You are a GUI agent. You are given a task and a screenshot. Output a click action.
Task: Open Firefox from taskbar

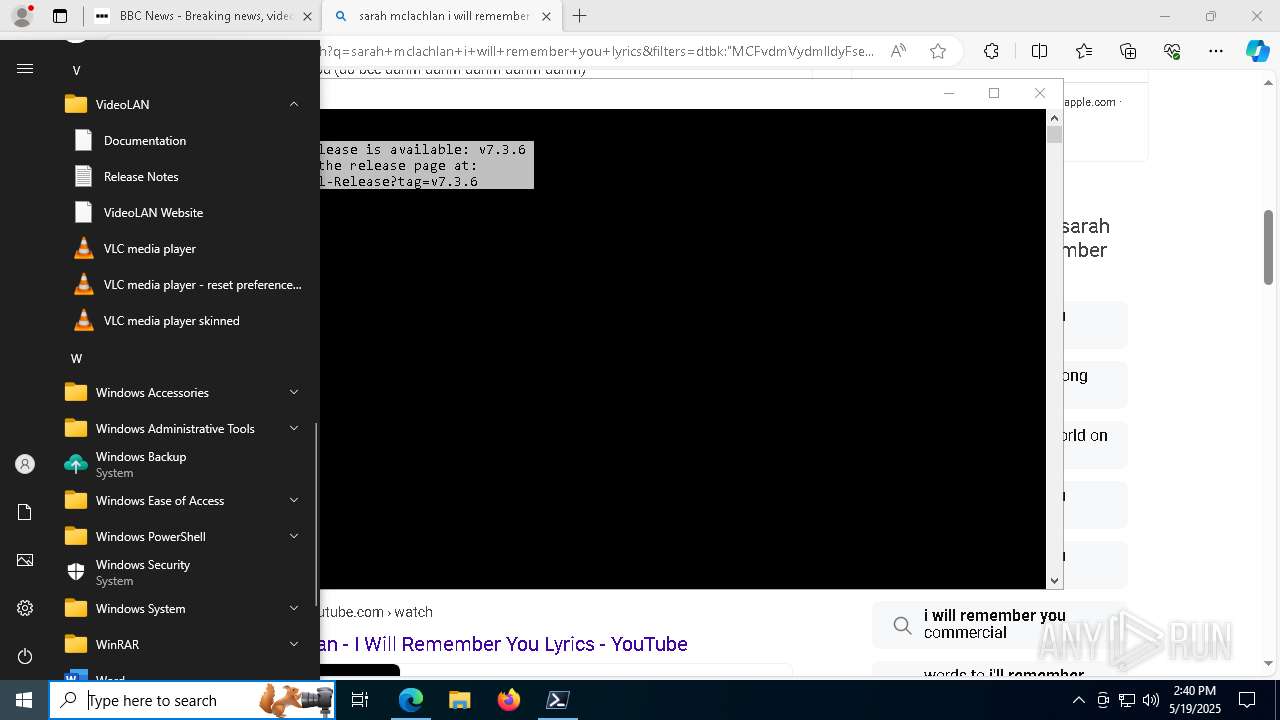point(508,700)
